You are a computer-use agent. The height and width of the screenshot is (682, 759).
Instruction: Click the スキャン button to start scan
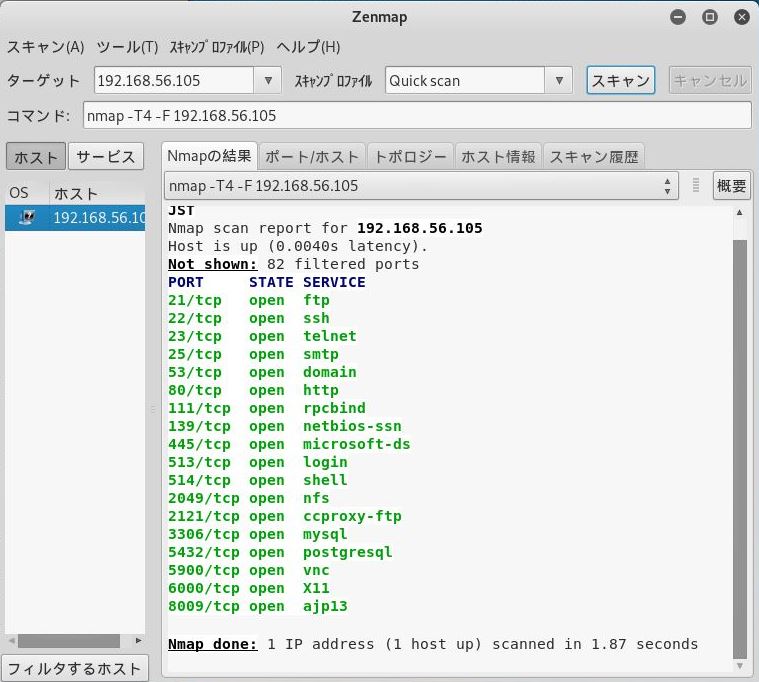(x=621, y=80)
